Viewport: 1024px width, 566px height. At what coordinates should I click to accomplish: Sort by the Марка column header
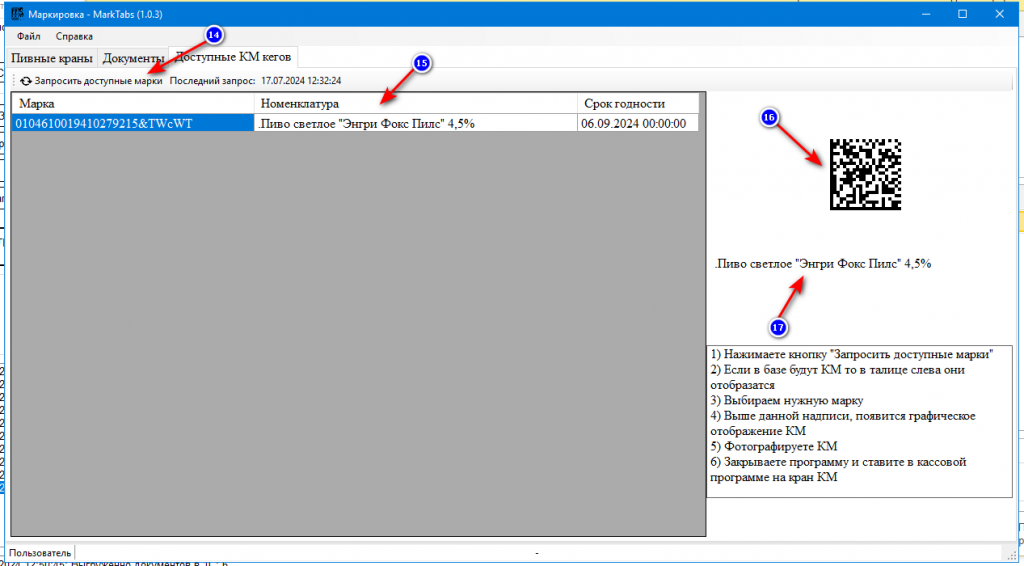[x=133, y=103]
